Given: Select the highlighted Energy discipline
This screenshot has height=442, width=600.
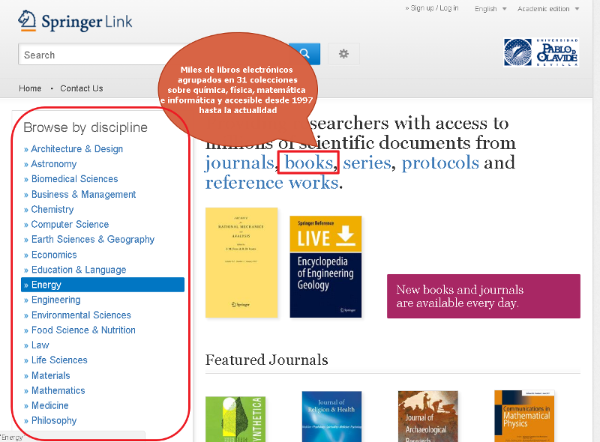Looking at the screenshot, I should pyautogui.click(x=103, y=285).
